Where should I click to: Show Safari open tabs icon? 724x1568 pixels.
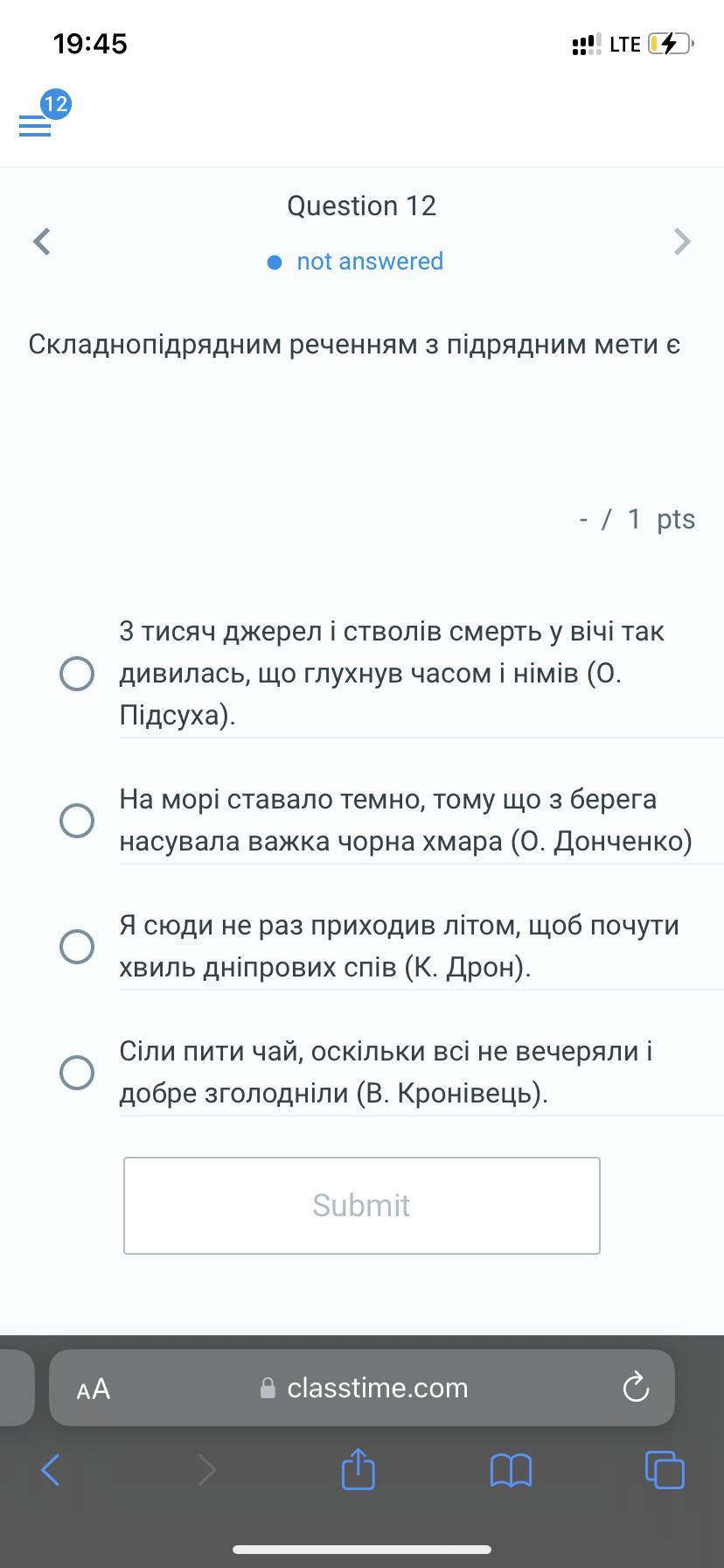[x=665, y=1469]
